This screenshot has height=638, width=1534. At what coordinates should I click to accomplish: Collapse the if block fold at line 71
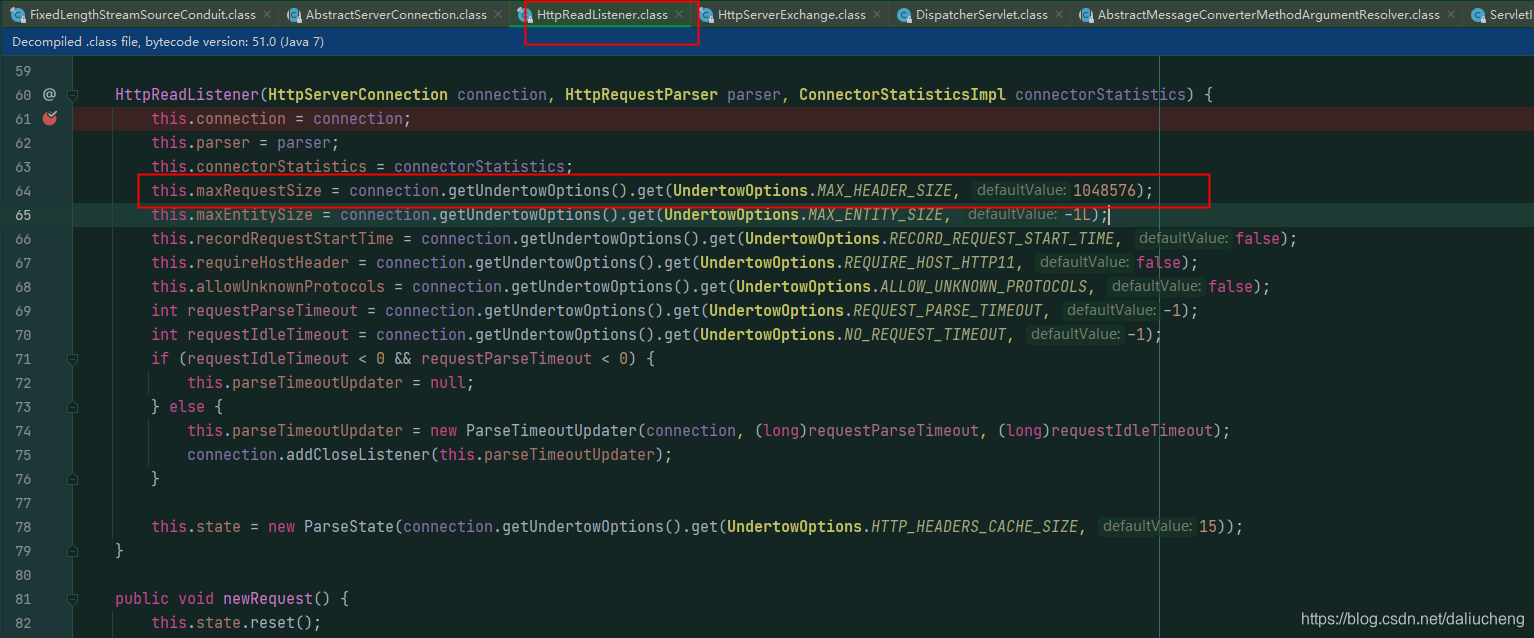pyautogui.click(x=73, y=358)
